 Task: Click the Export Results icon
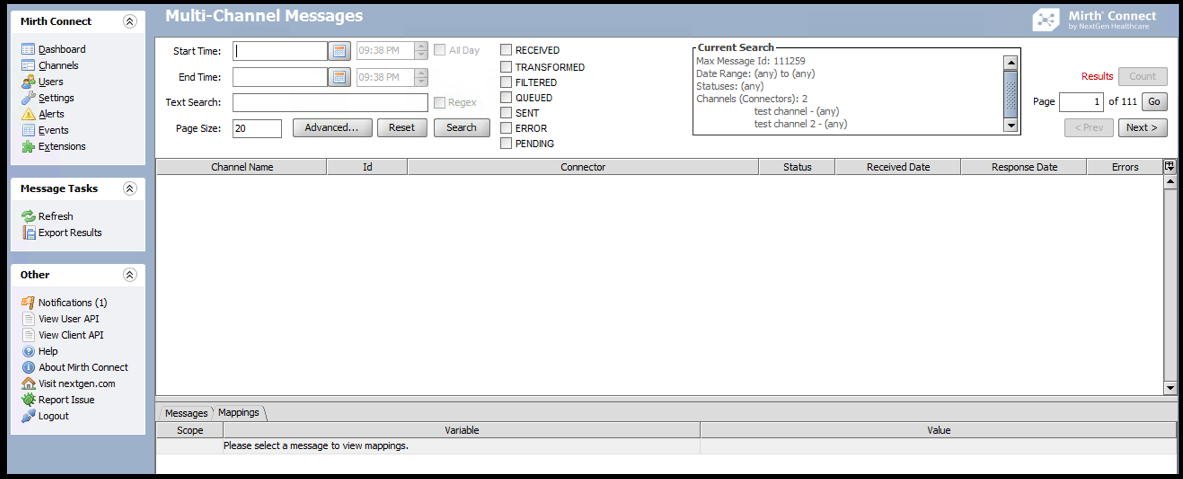click(x=28, y=232)
